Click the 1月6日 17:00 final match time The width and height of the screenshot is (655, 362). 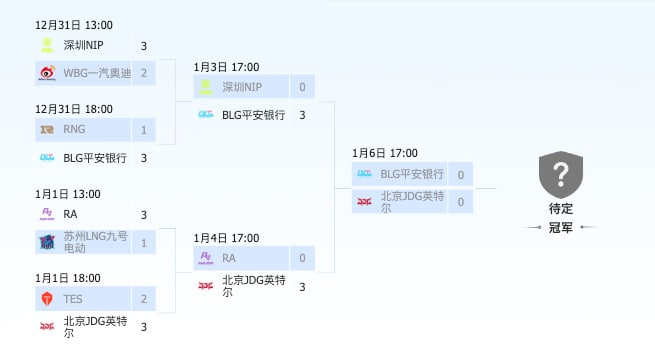(x=385, y=153)
